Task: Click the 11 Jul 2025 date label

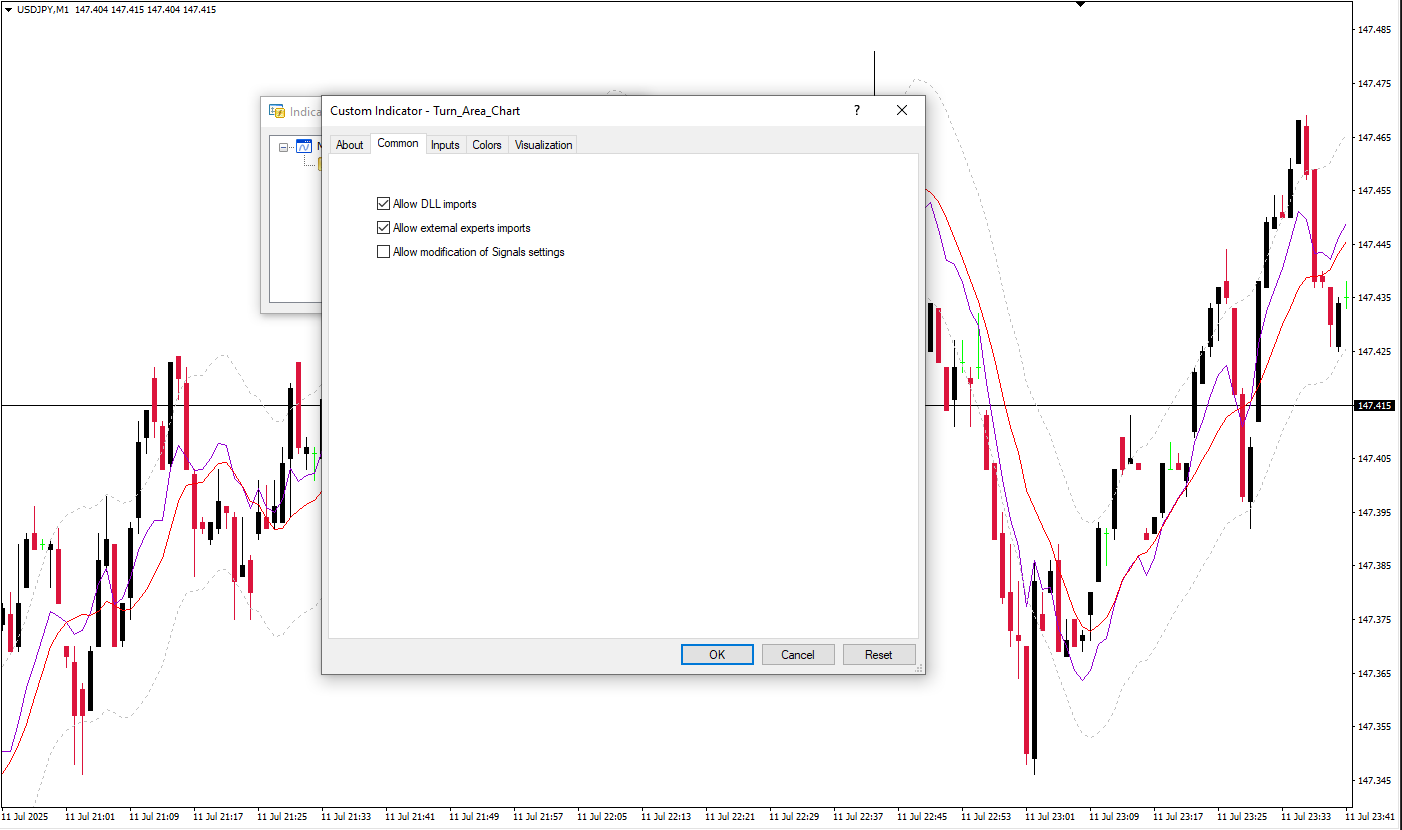Action: pos(25,817)
